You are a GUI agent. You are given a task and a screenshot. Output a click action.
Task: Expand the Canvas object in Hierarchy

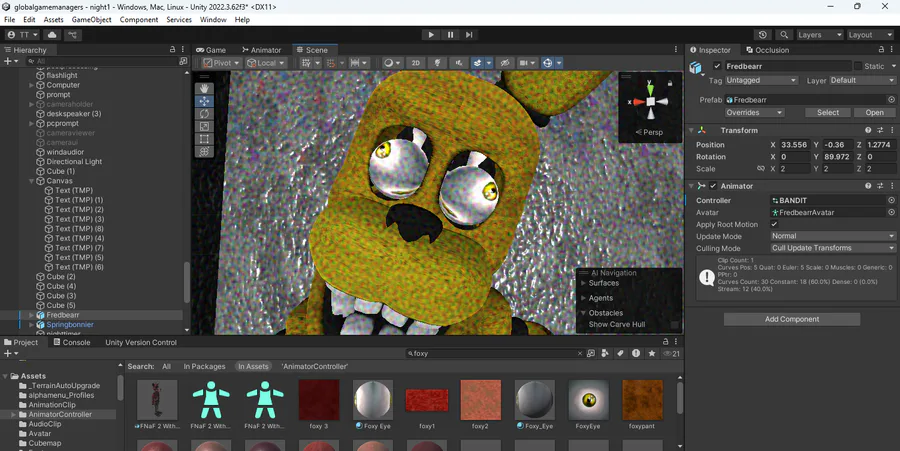pos(32,181)
